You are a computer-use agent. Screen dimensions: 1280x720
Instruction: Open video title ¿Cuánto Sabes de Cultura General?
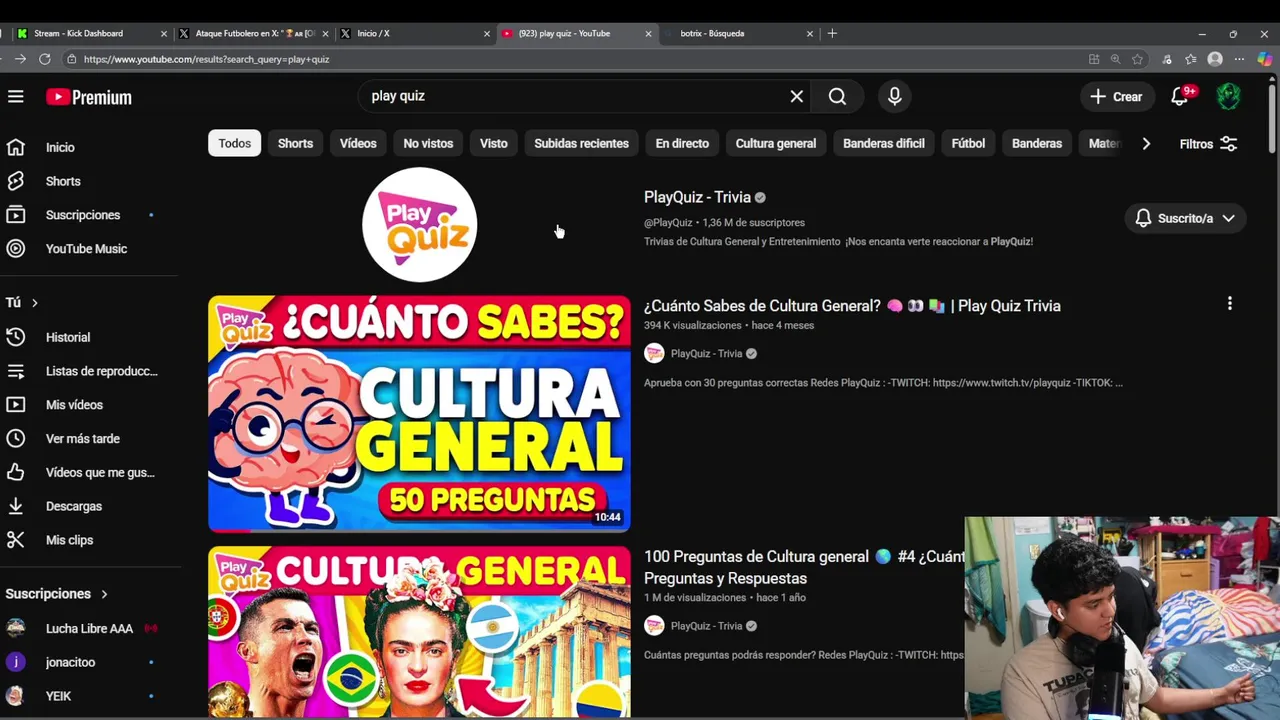click(x=852, y=306)
